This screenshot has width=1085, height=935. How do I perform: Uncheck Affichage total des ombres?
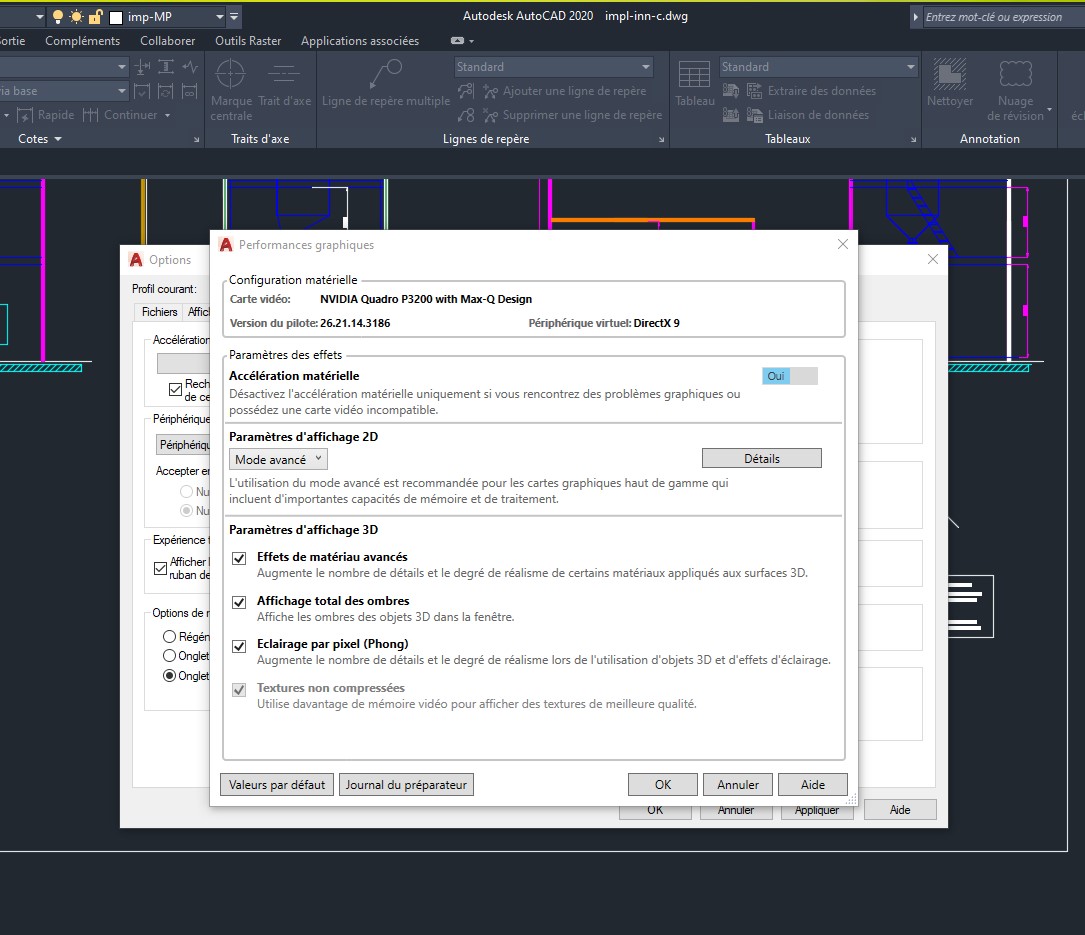click(x=239, y=602)
